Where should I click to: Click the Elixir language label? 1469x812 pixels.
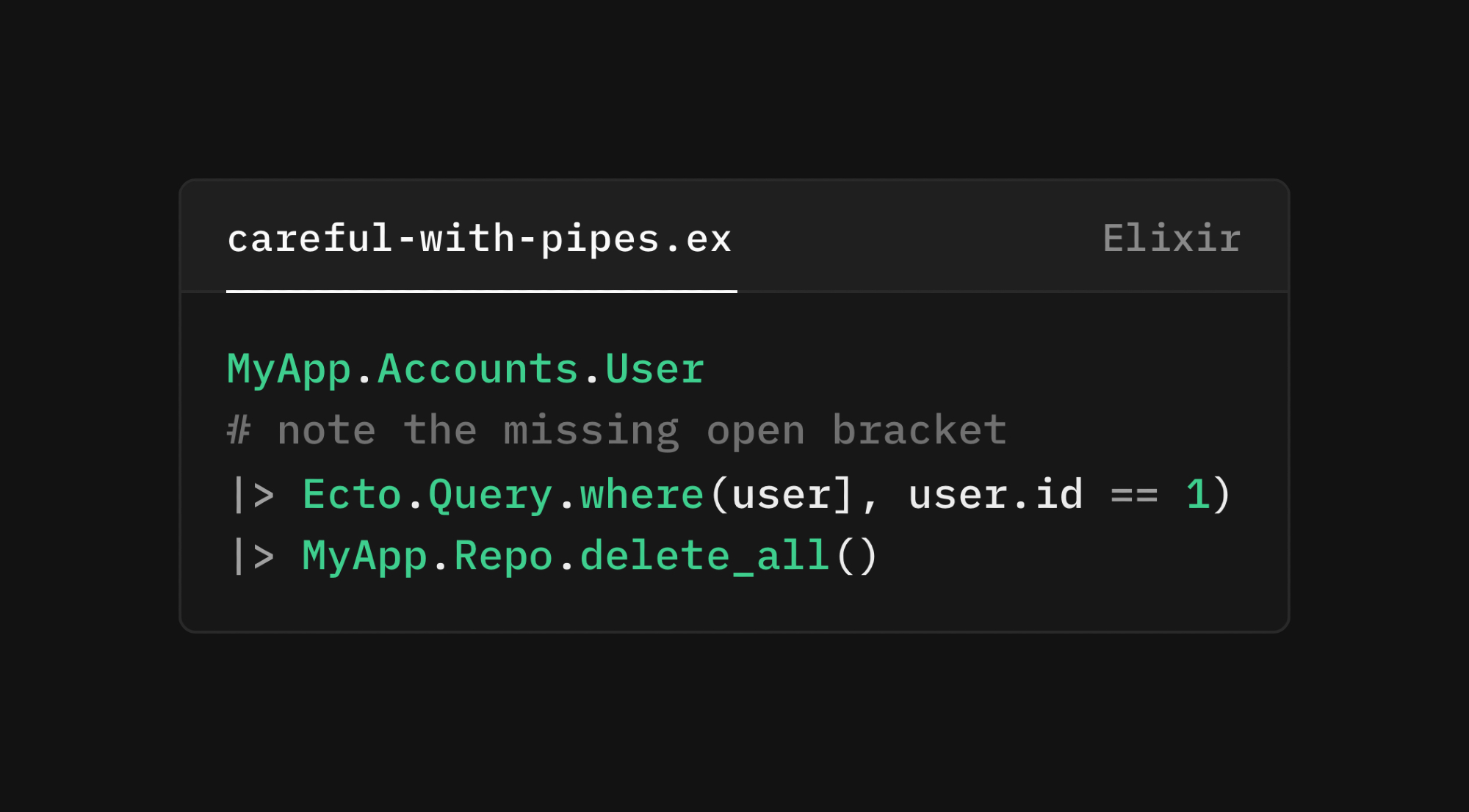pyautogui.click(x=1172, y=239)
